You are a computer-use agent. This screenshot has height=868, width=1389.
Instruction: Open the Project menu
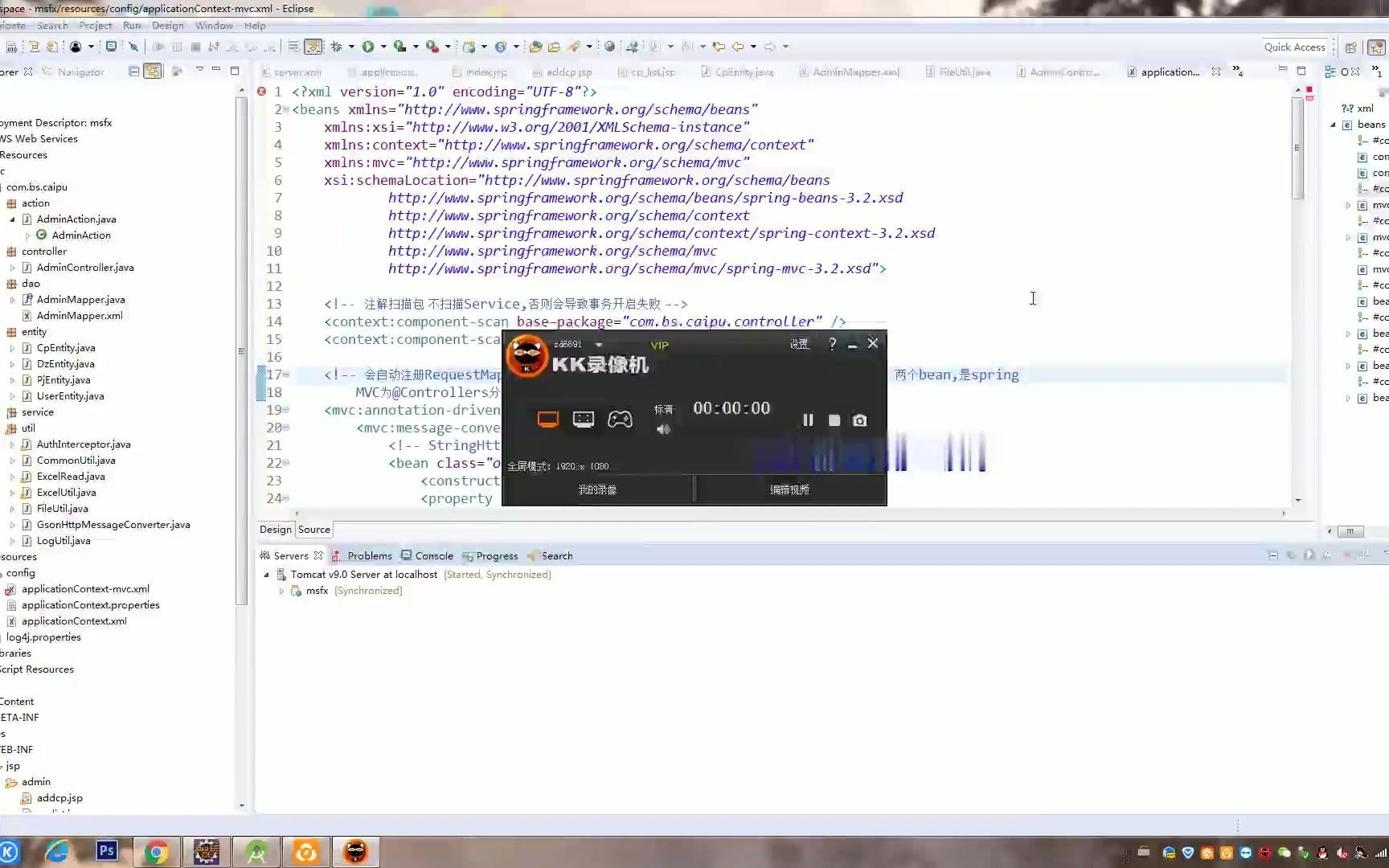96,26
